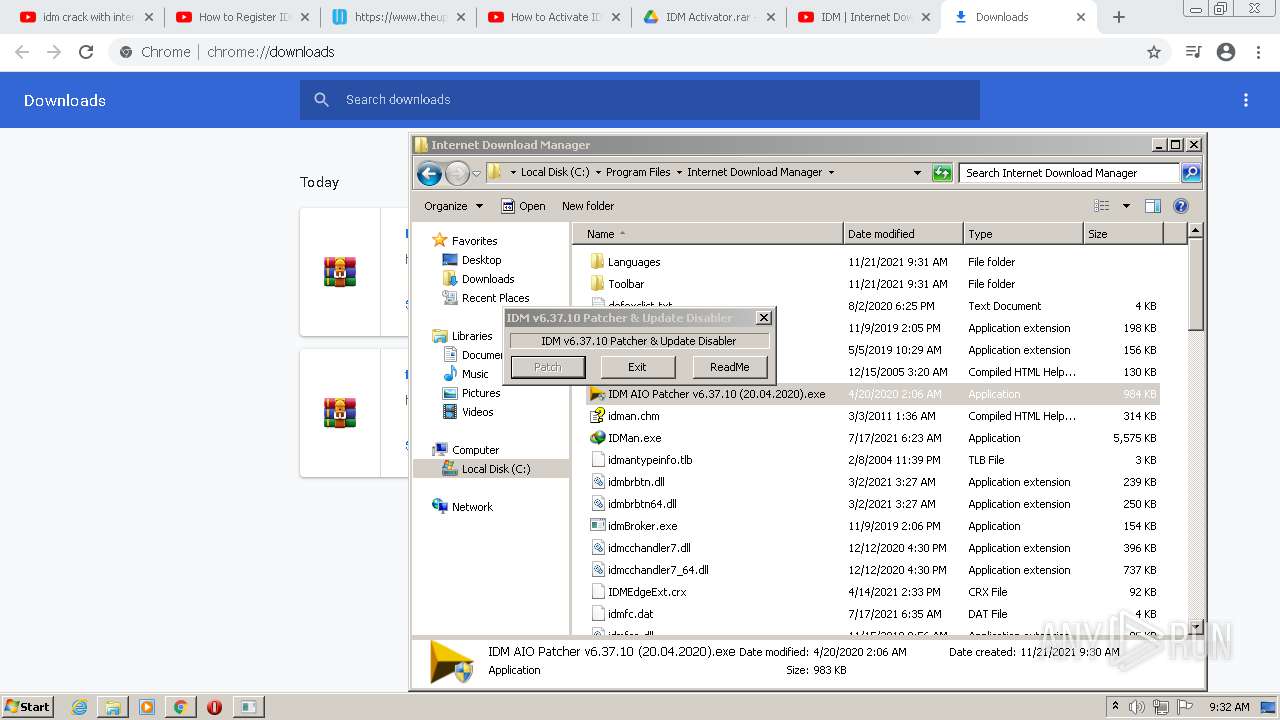Switch to IDM Internet Download YouTube tab

pos(867,17)
